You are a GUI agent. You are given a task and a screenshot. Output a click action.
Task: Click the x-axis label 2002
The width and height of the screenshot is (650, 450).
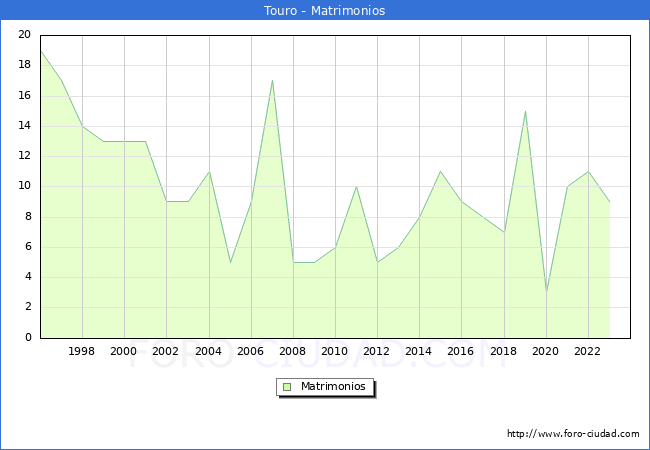coord(165,351)
